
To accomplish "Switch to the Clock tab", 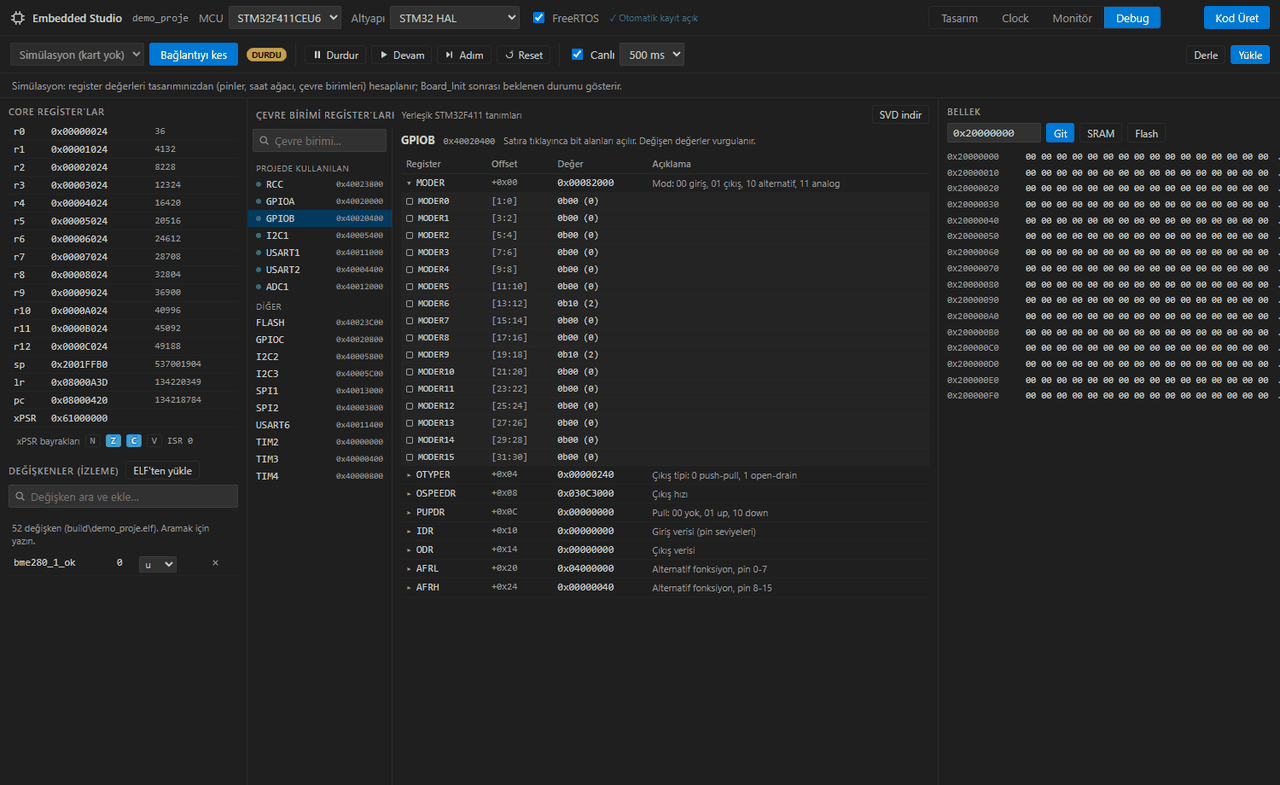I will pos(1015,18).
